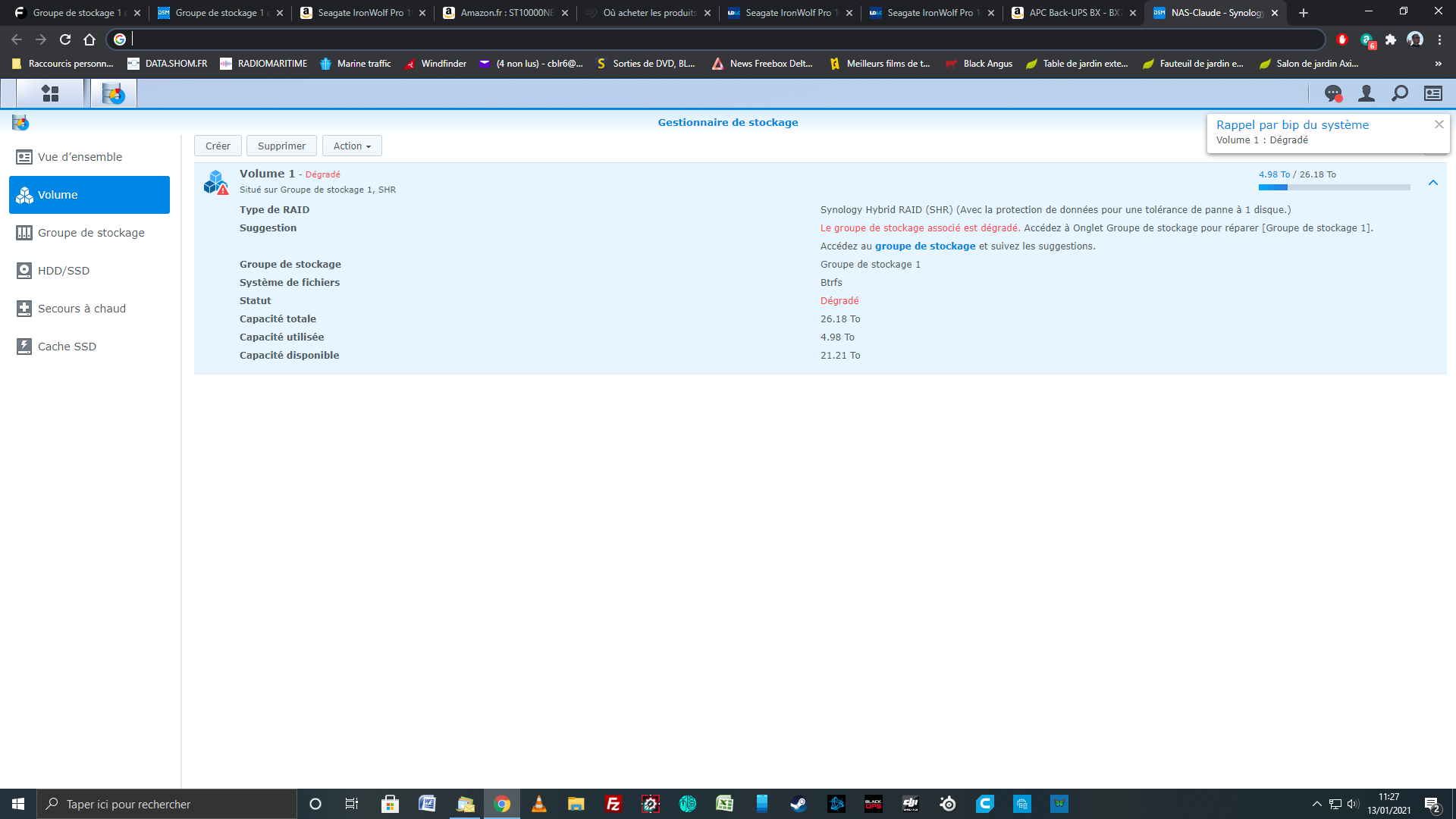Click the Chrome address bar

point(720,39)
